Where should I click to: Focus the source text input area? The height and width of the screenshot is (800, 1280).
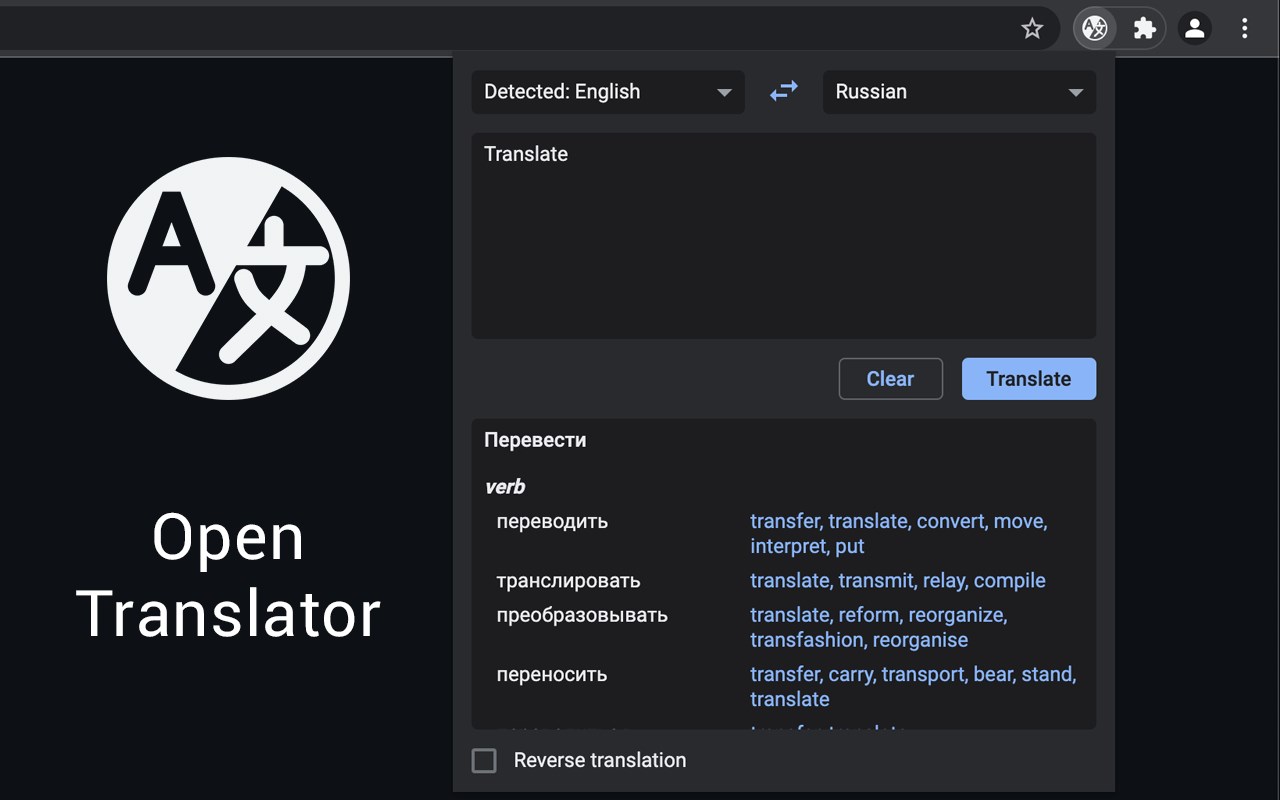pyautogui.click(x=784, y=236)
